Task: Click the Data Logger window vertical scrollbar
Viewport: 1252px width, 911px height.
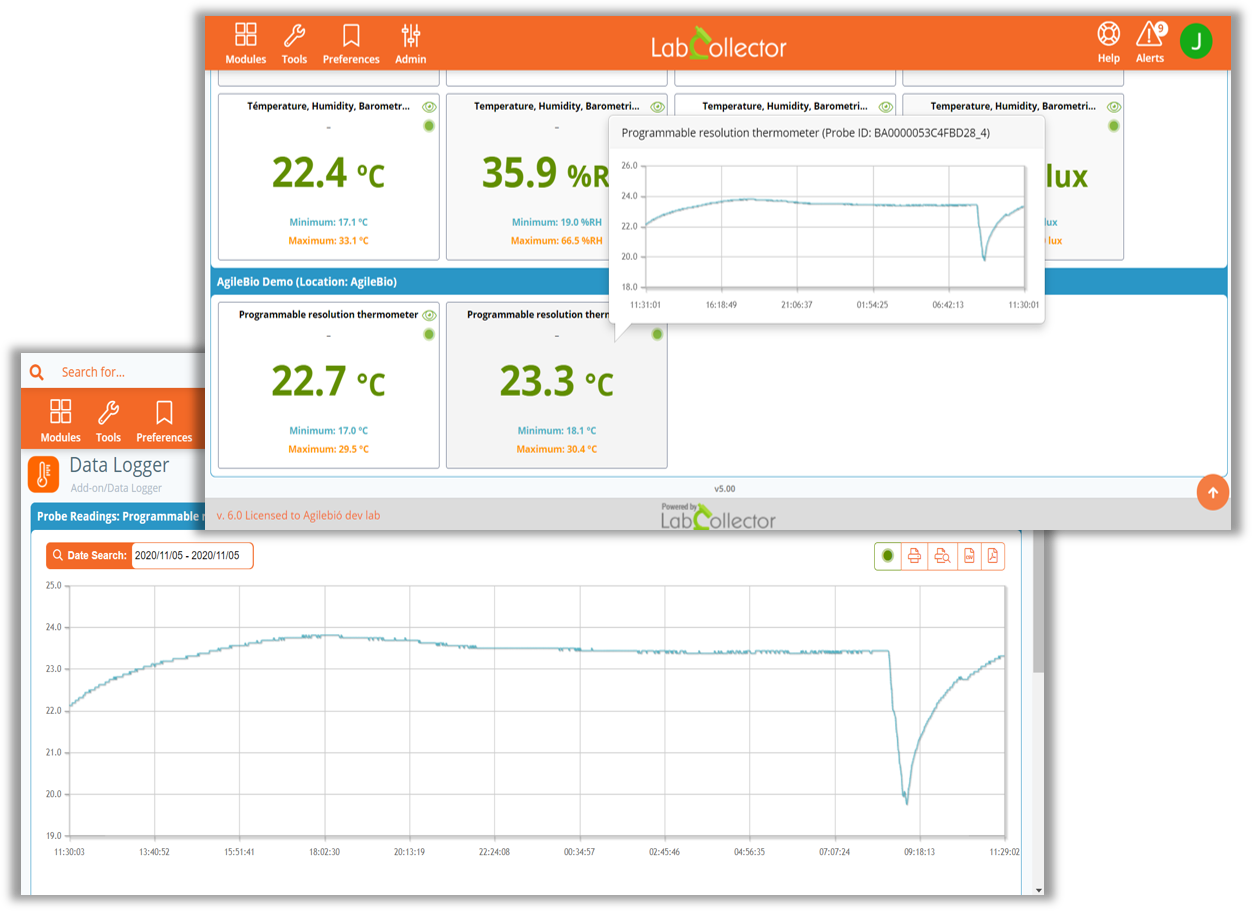Action: (1038, 600)
